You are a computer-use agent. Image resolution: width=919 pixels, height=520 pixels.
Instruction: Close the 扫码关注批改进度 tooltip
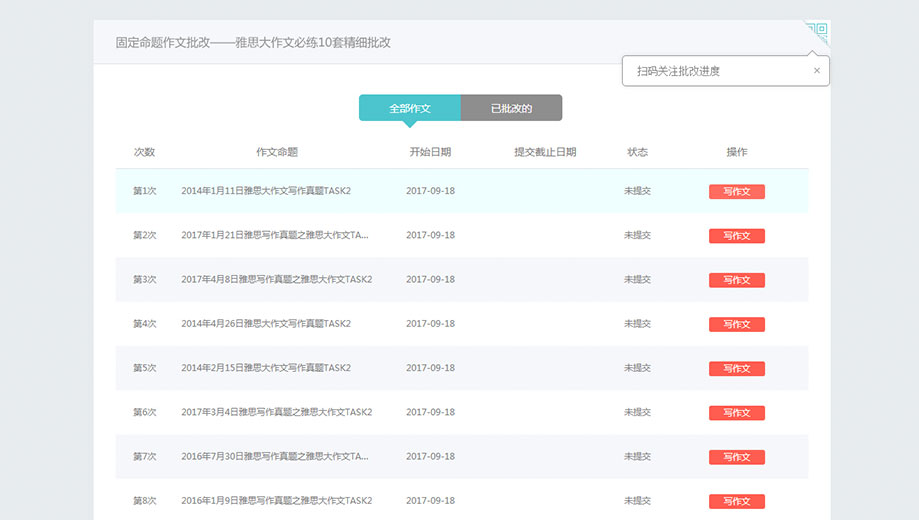pos(816,71)
